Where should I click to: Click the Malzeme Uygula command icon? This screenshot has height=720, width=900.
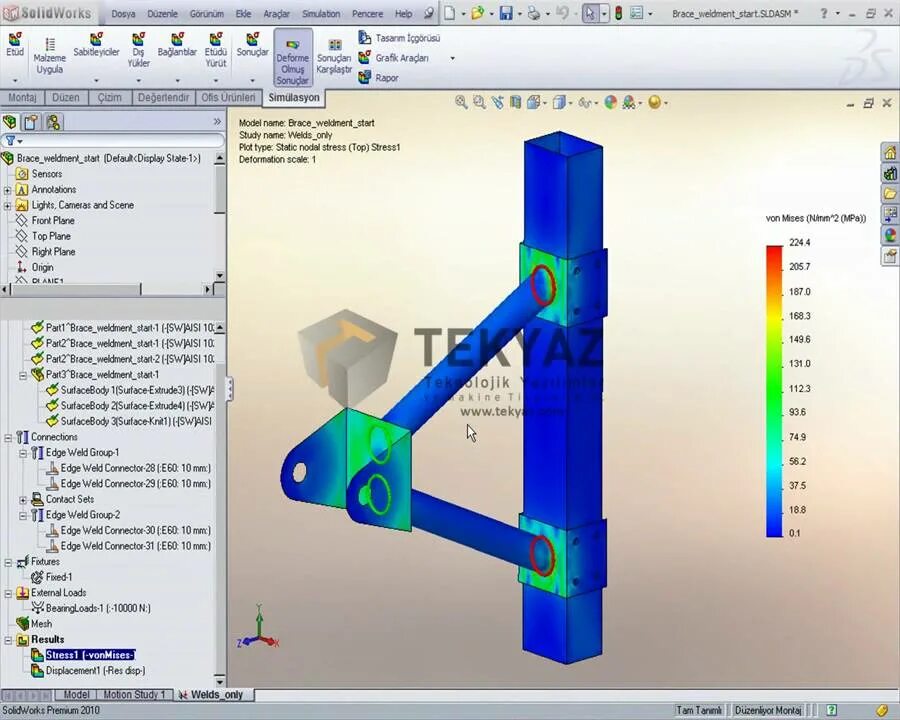coord(49,50)
